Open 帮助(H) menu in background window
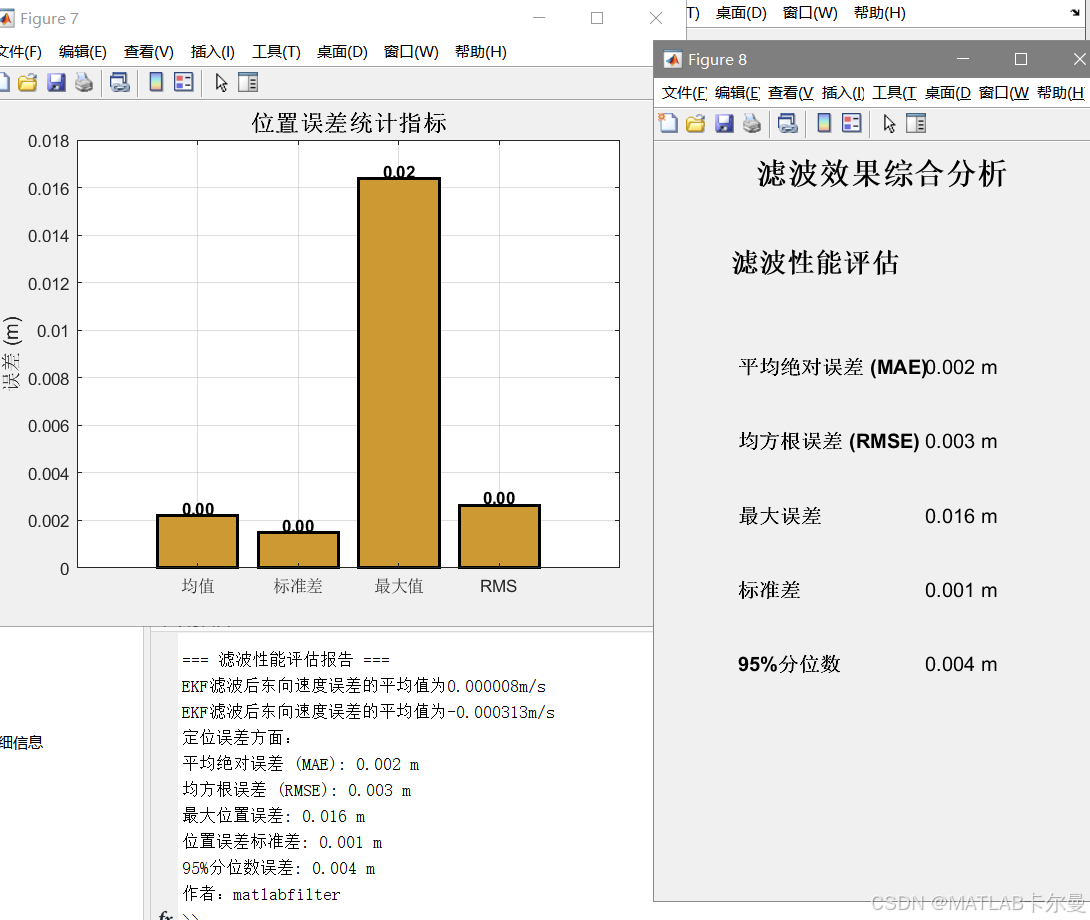The image size is (1090, 920). 879,13
